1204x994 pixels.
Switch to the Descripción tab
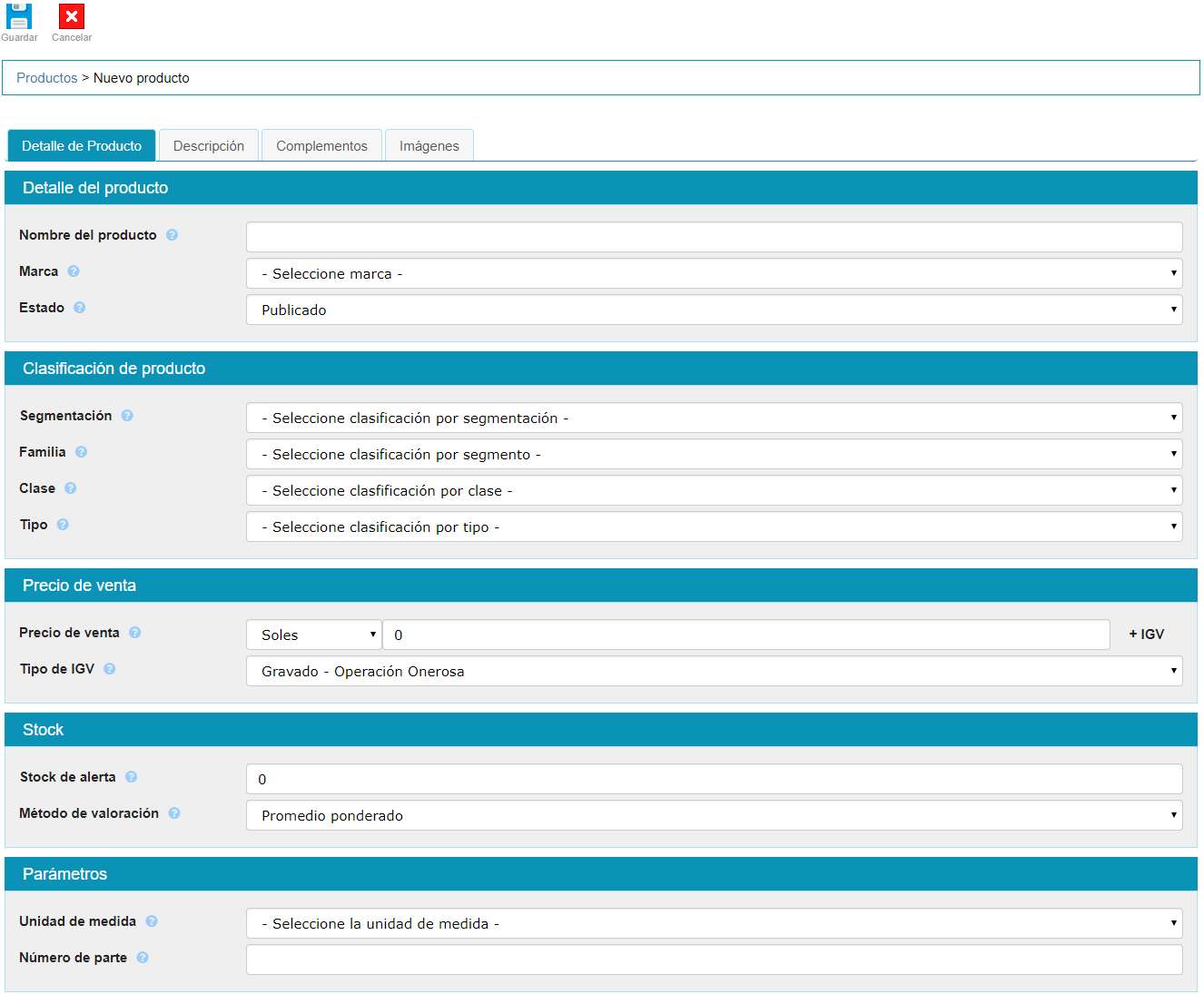point(209,146)
